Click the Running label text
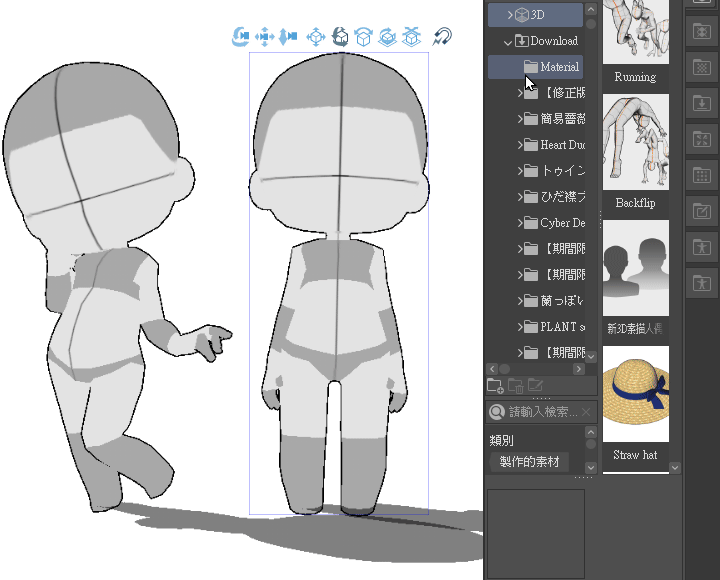 tap(636, 77)
